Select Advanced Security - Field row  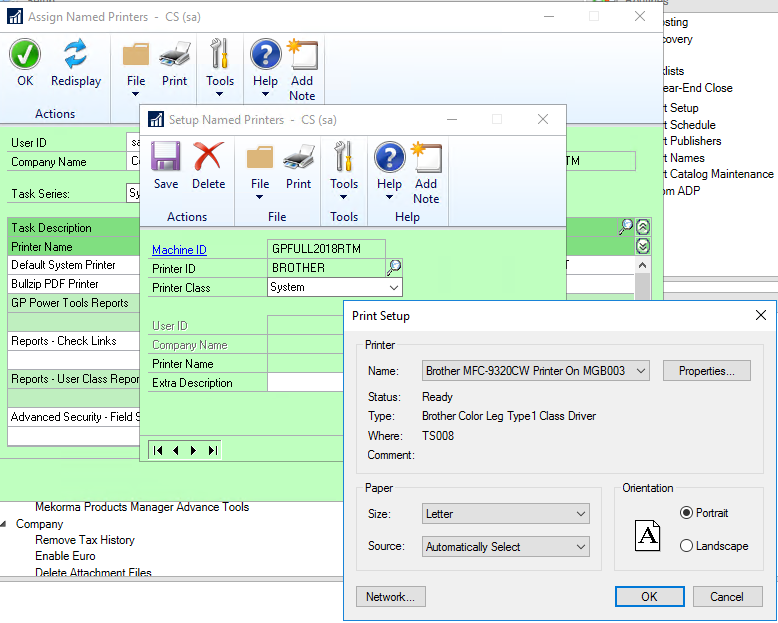pos(73,417)
